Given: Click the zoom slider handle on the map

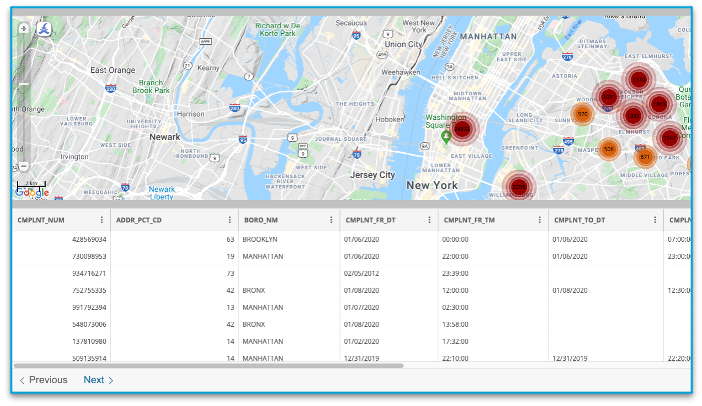Looking at the screenshot, I should click(24, 84).
